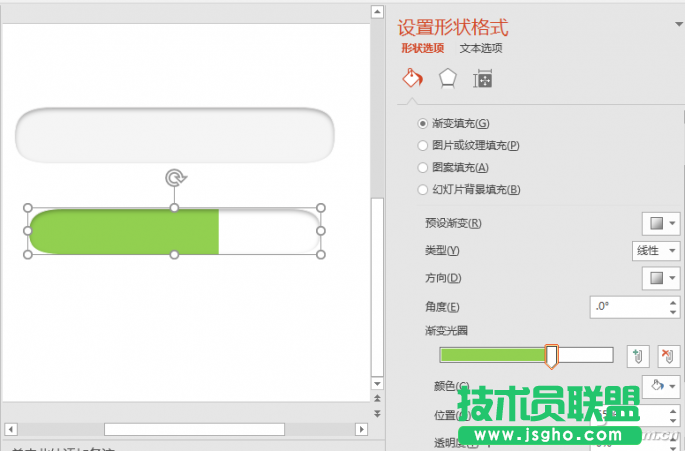Click the vertical scrollbar up arrow
The image size is (685, 451).
pos(377,12)
